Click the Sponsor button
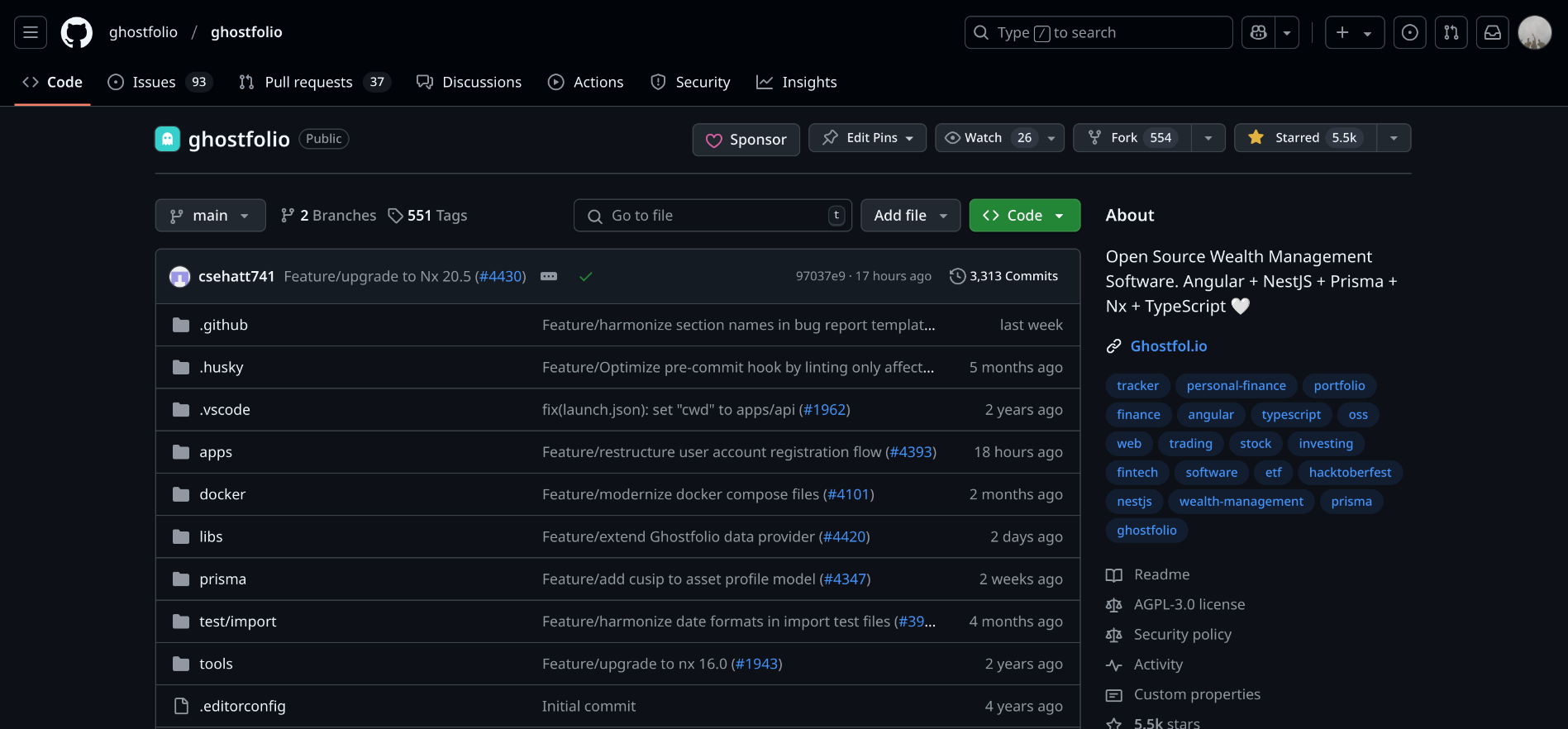 (746, 140)
